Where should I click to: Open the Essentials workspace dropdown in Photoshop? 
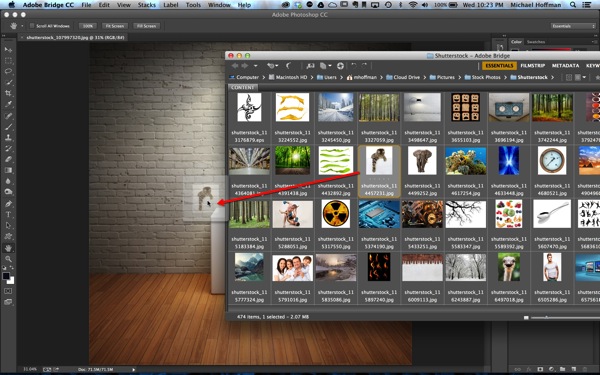(x=573, y=26)
